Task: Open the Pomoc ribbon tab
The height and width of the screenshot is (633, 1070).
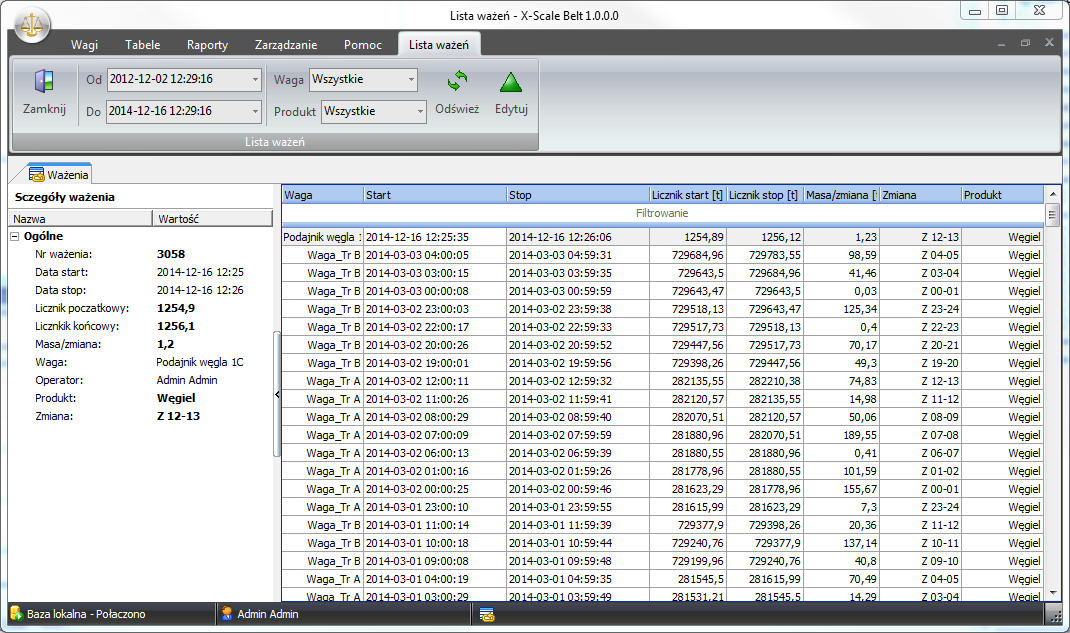Action: (362, 45)
